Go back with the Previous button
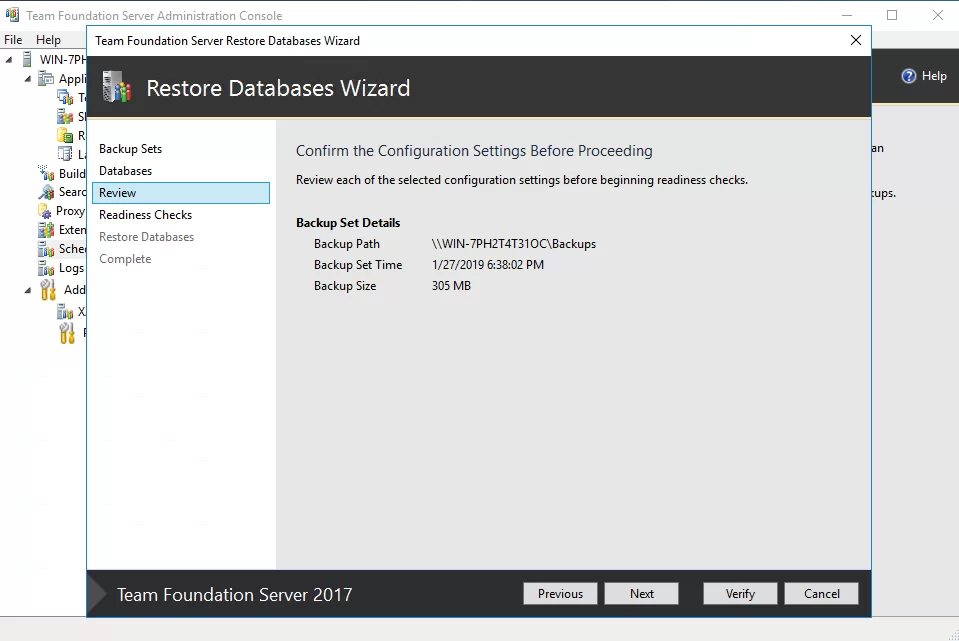The height and width of the screenshot is (641, 959). [560, 593]
